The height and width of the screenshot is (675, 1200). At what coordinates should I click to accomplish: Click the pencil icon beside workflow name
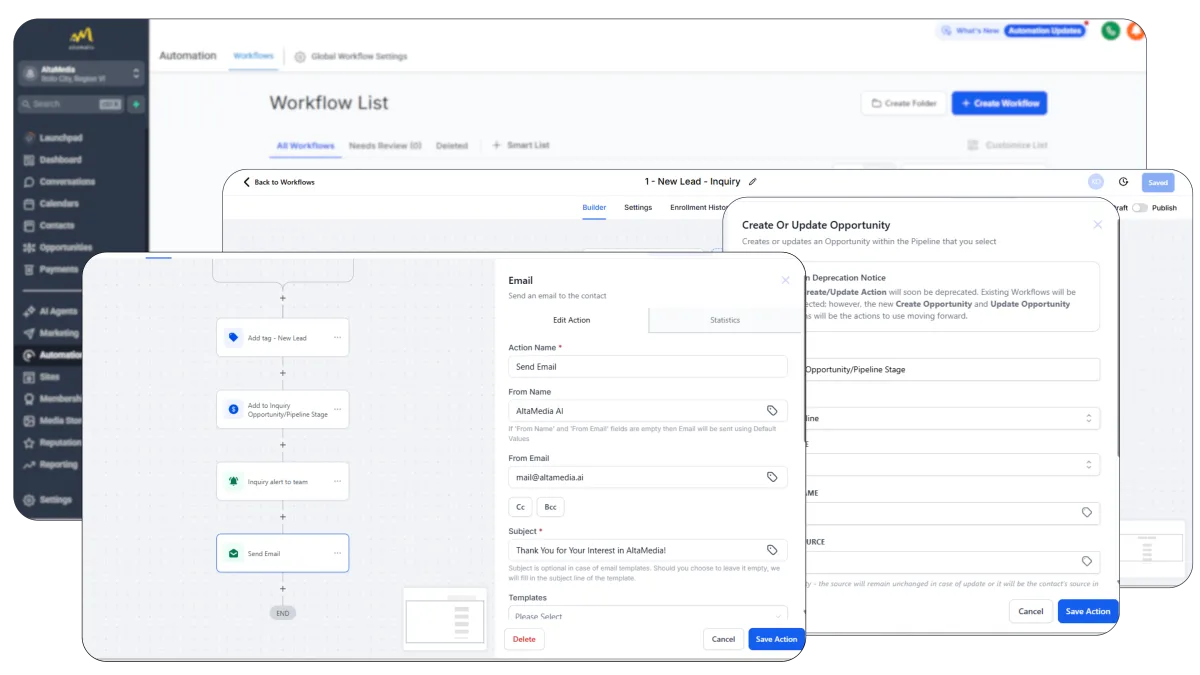point(753,182)
